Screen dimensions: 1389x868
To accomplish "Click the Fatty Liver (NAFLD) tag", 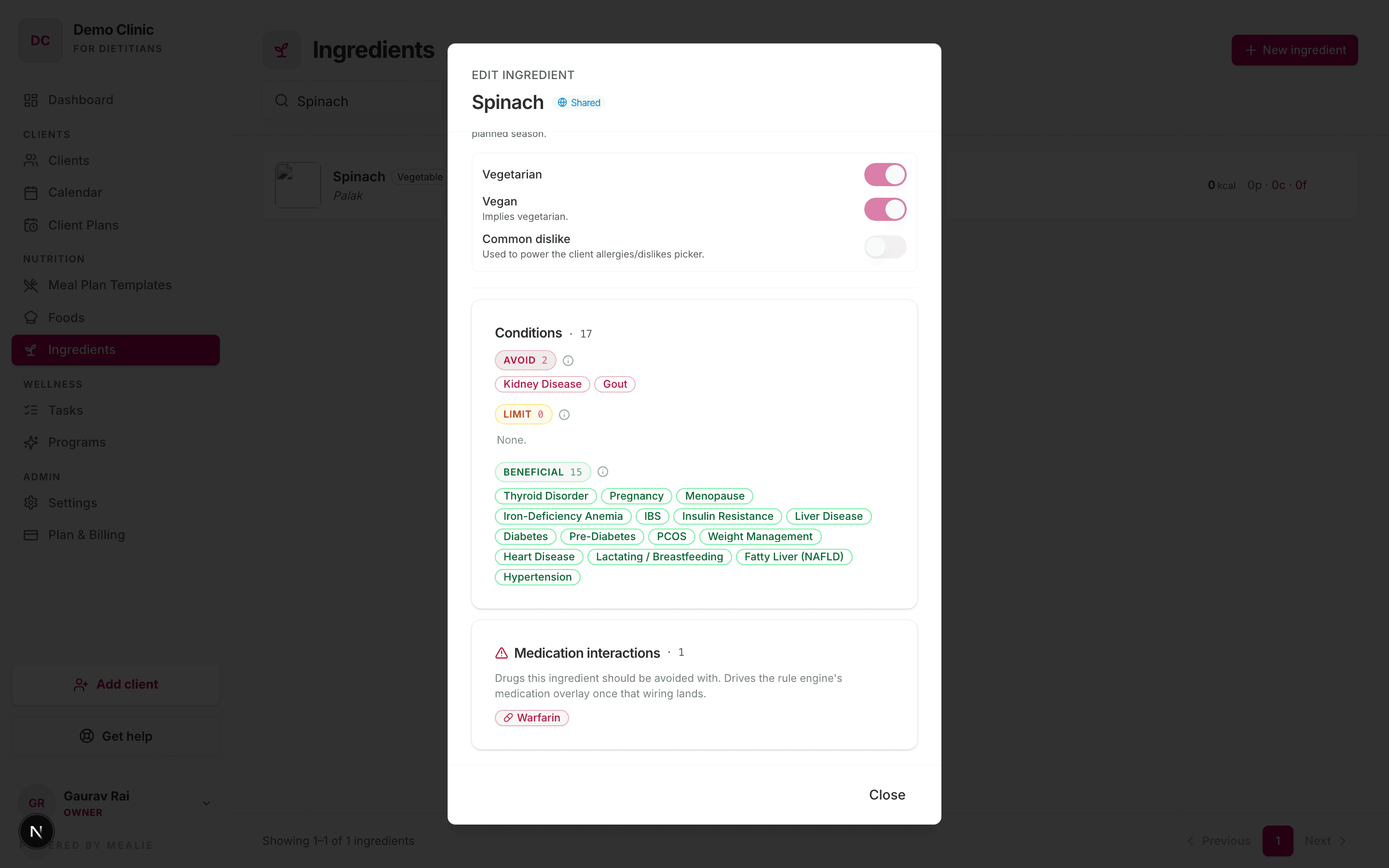I will pos(794,556).
